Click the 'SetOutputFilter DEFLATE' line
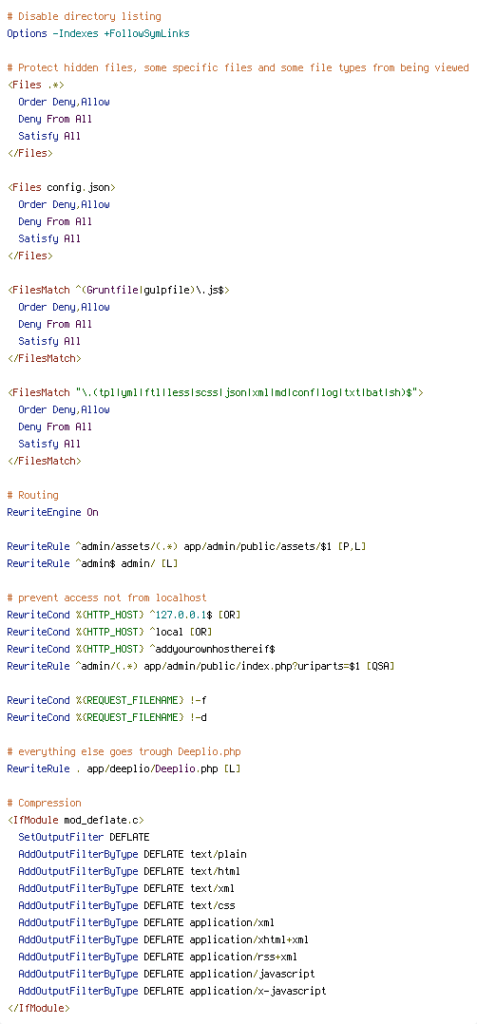 tap(84, 837)
